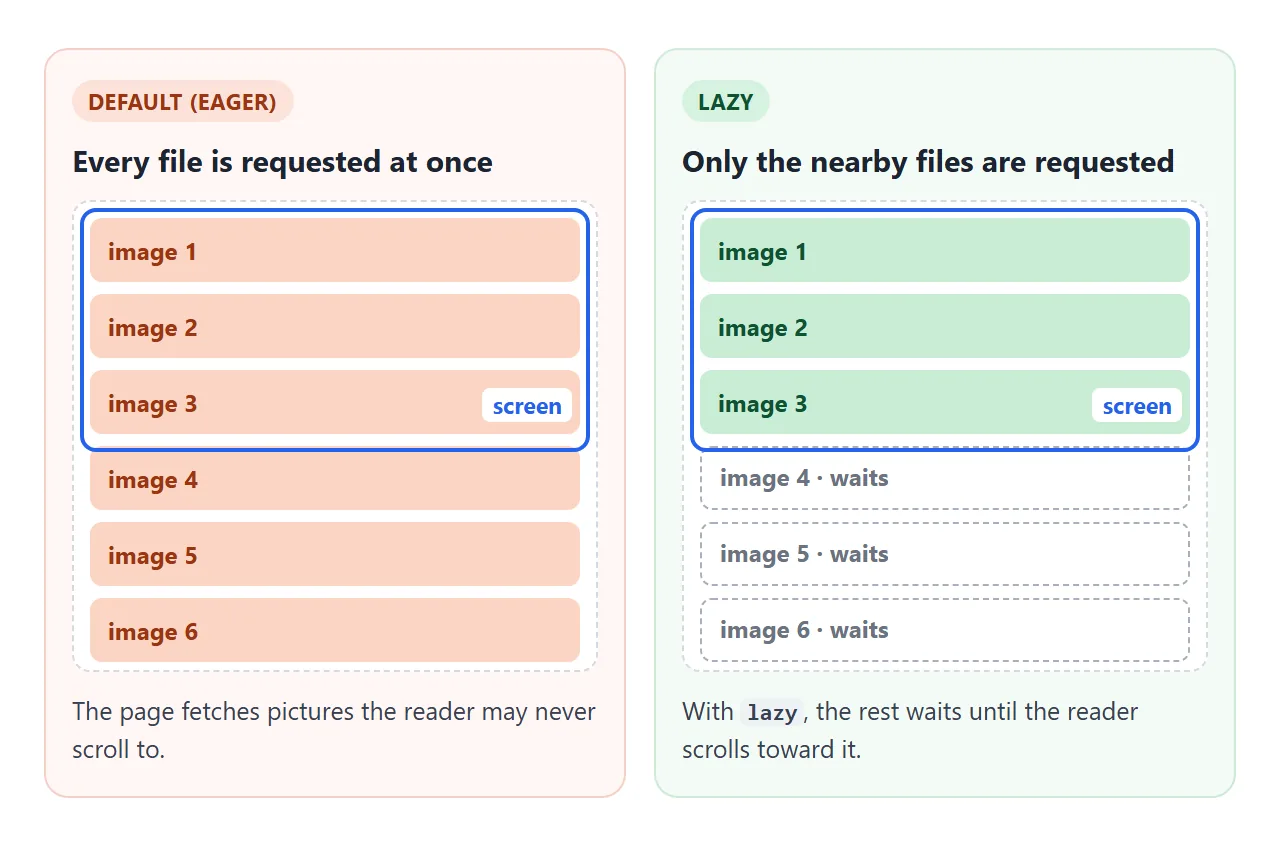Select image 6 in the eager panel
This screenshot has width=1280, height=850.
(x=335, y=630)
